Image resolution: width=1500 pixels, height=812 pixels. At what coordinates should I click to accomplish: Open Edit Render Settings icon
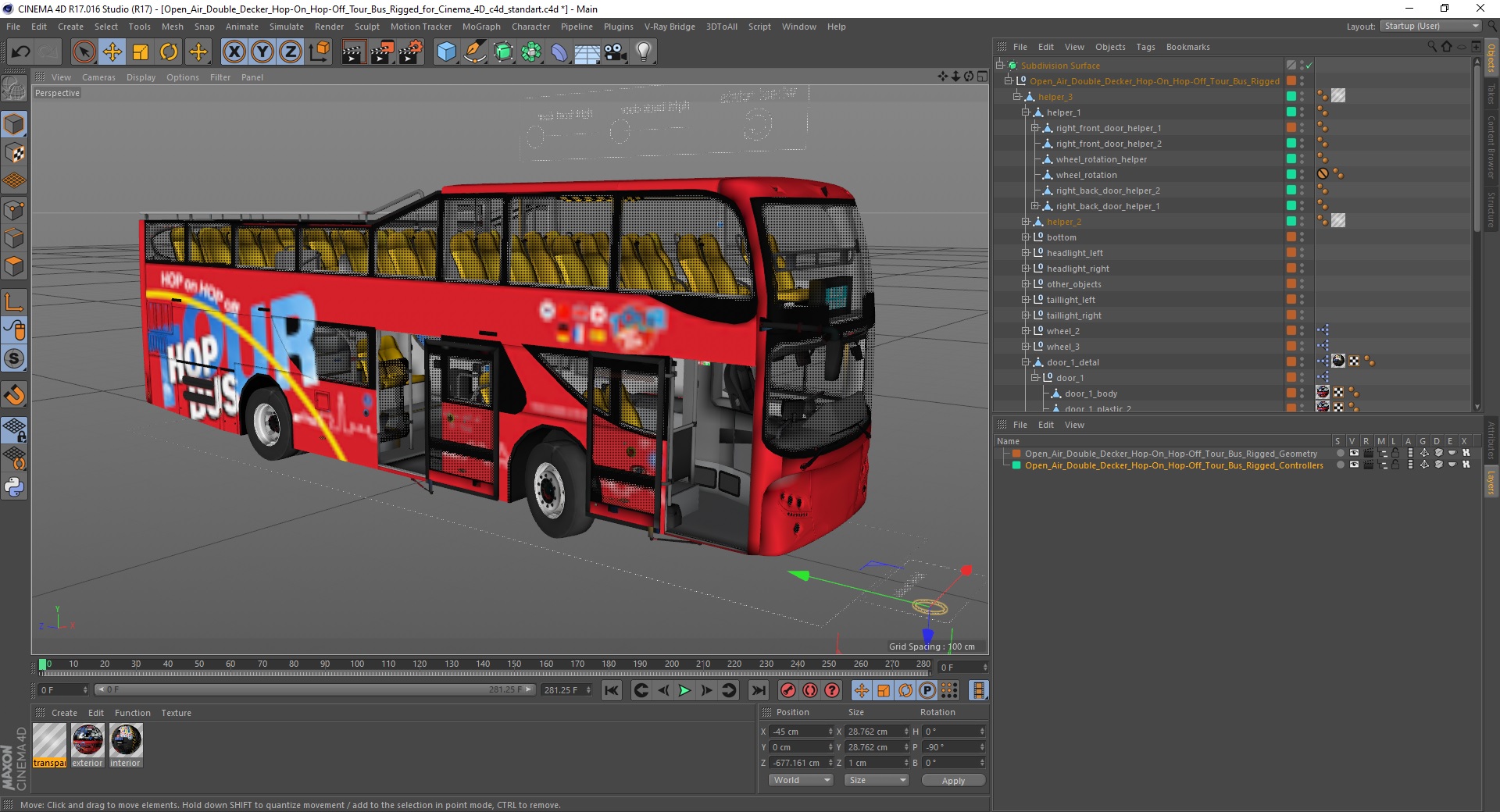point(411,52)
